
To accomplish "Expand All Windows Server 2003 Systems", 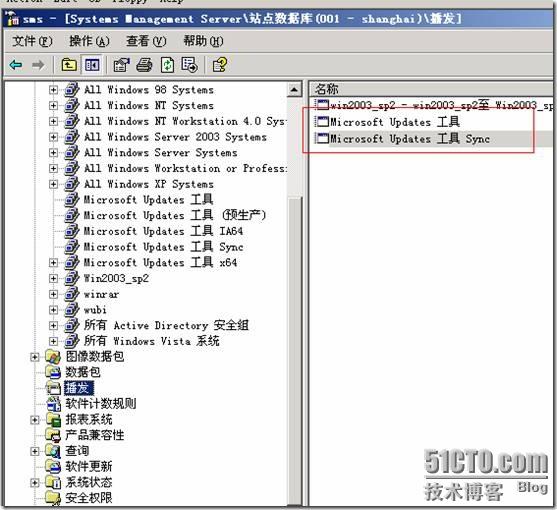I will coord(53,137).
